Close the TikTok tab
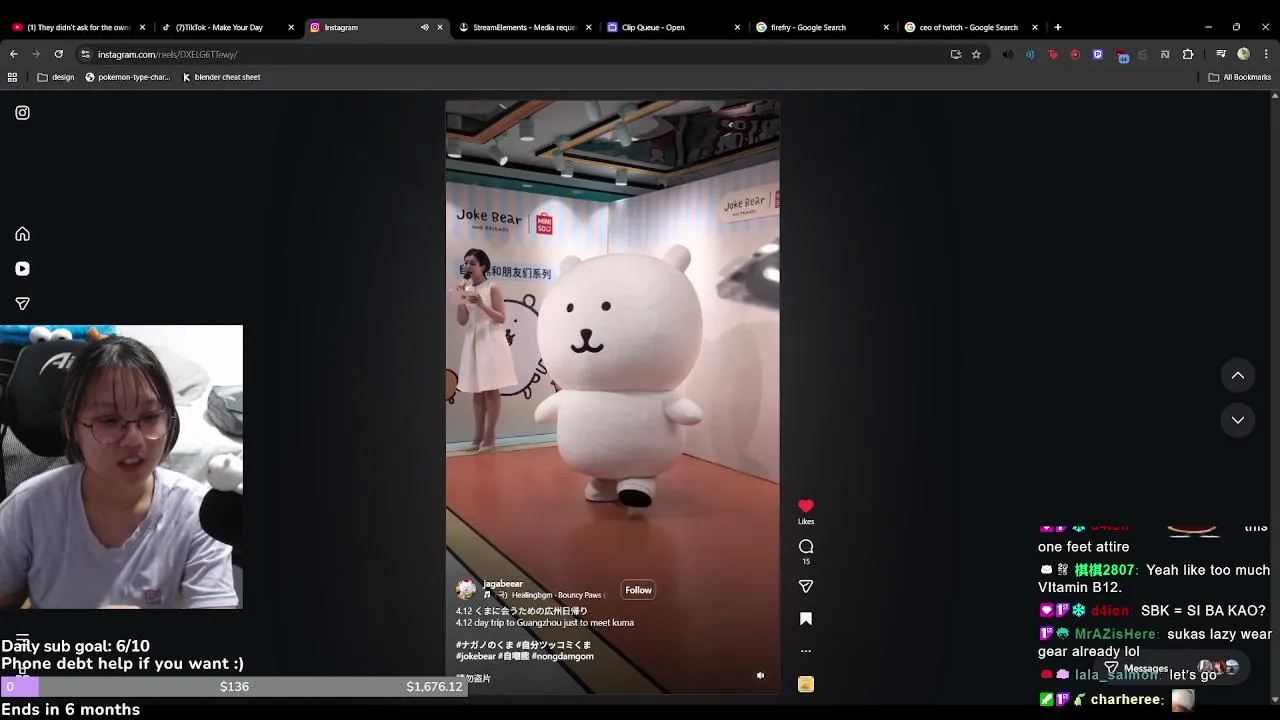The width and height of the screenshot is (1280, 720). coord(291,27)
